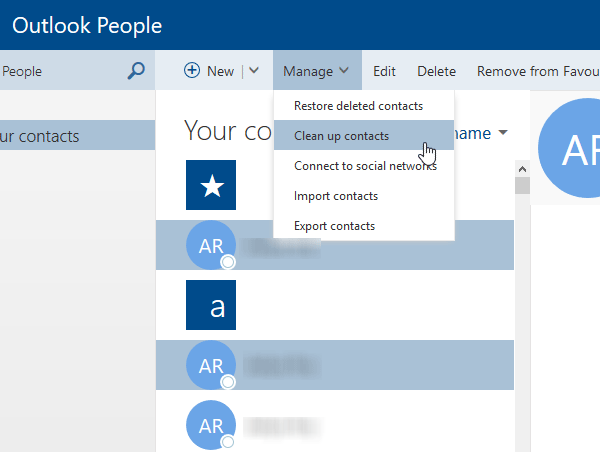Viewport: 600px width, 452px height.
Task: Open the New dropdown arrow
Action: pos(254,70)
